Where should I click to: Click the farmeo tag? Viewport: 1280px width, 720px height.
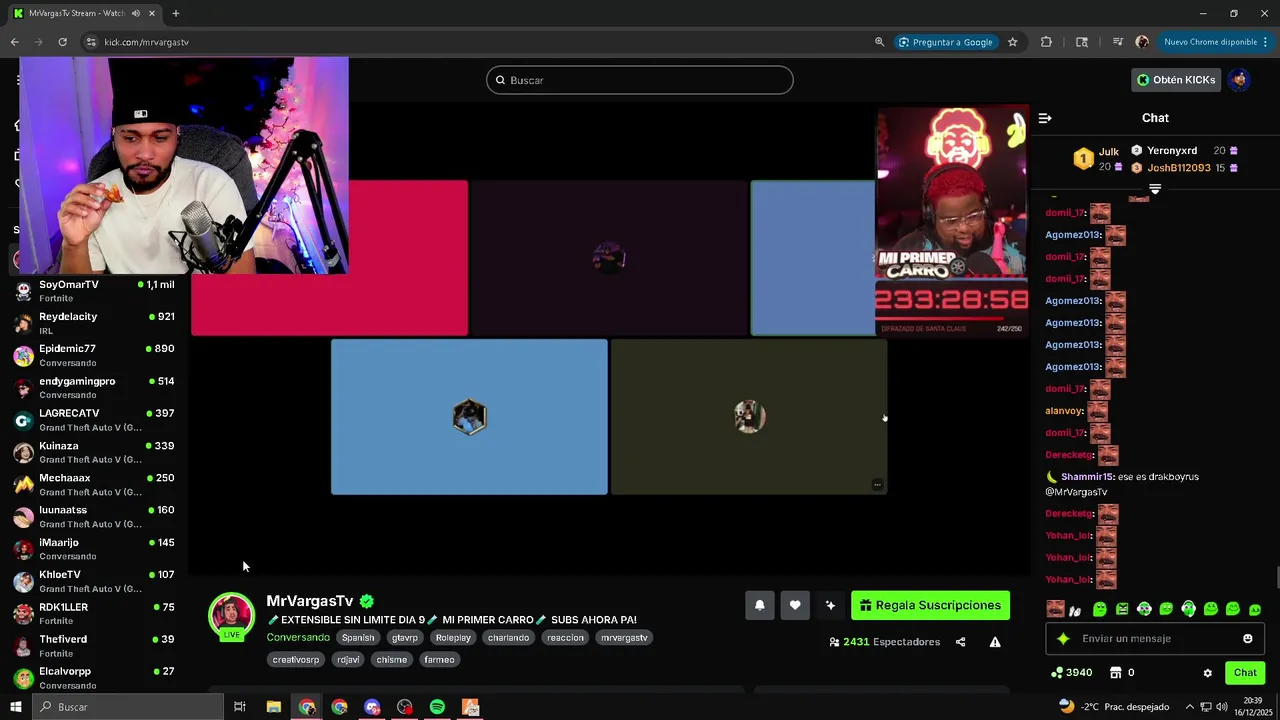(439, 660)
